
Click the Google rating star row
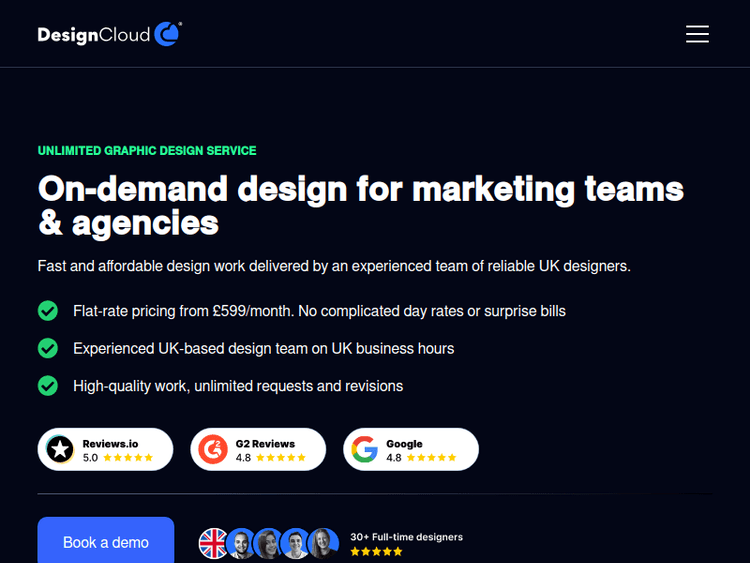click(431, 457)
